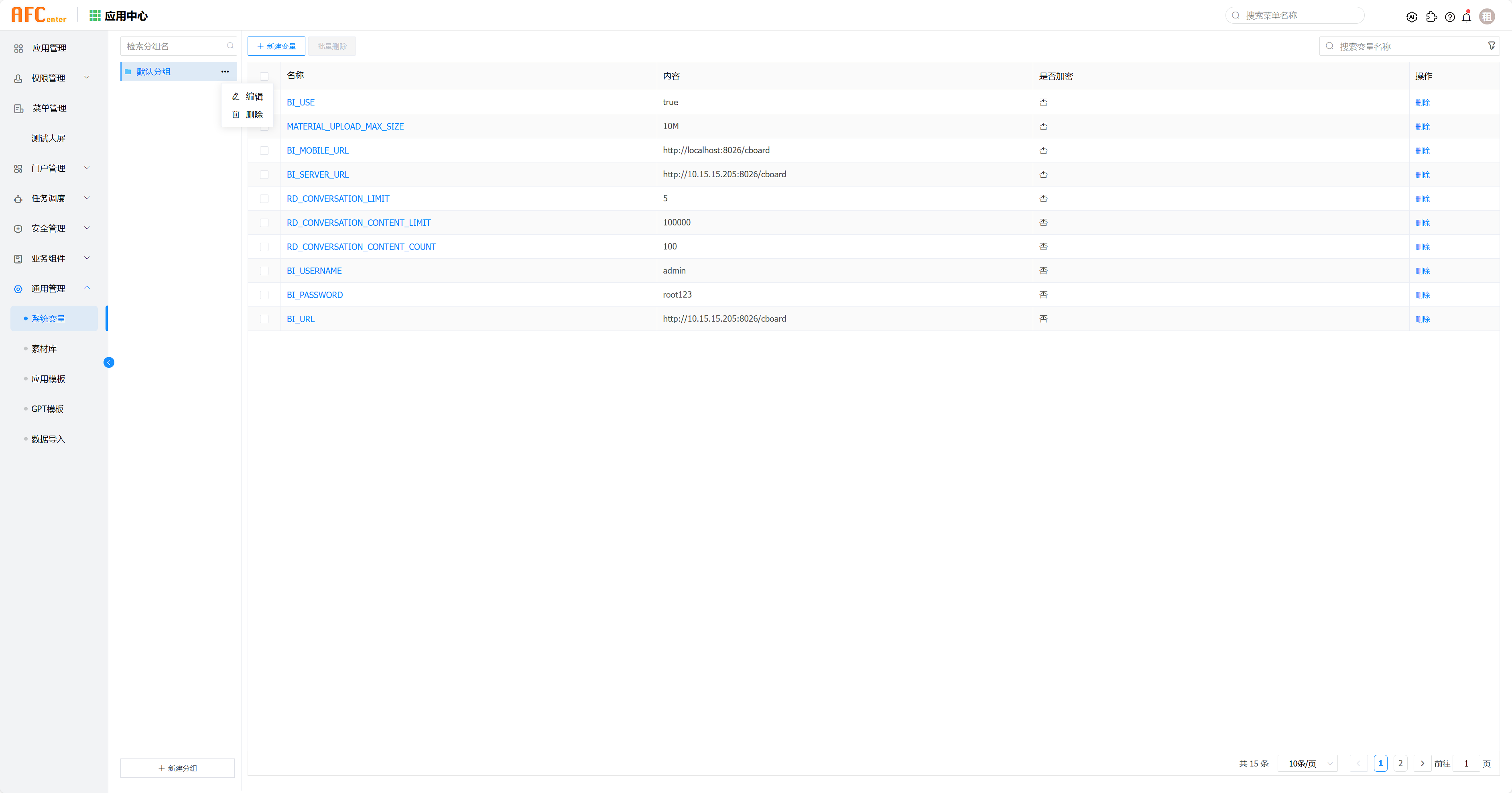The height and width of the screenshot is (793, 1512).
Task: Open the notifications bell
Action: click(1466, 17)
